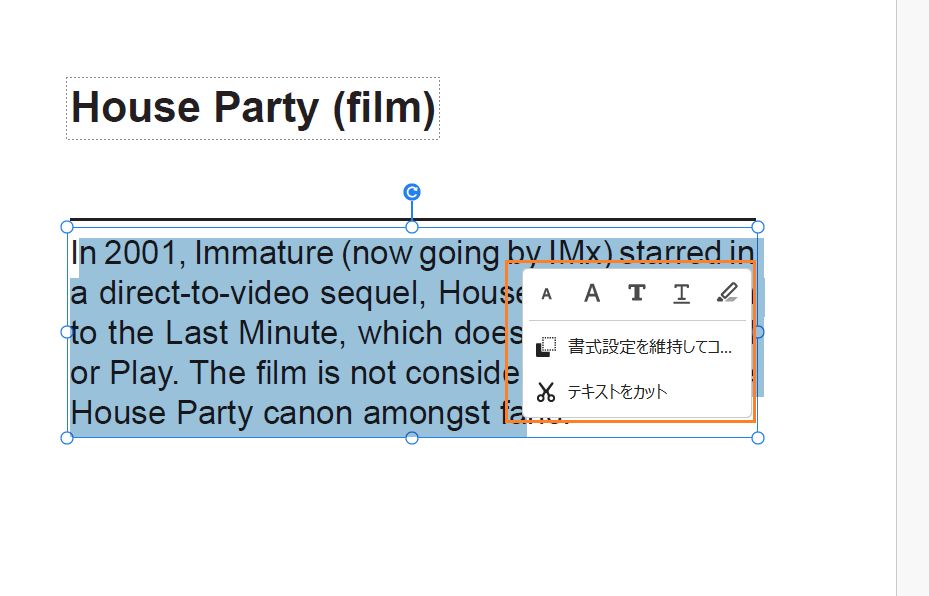Click the top-right resize handle of text box

pyautogui.click(x=758, y=227)
